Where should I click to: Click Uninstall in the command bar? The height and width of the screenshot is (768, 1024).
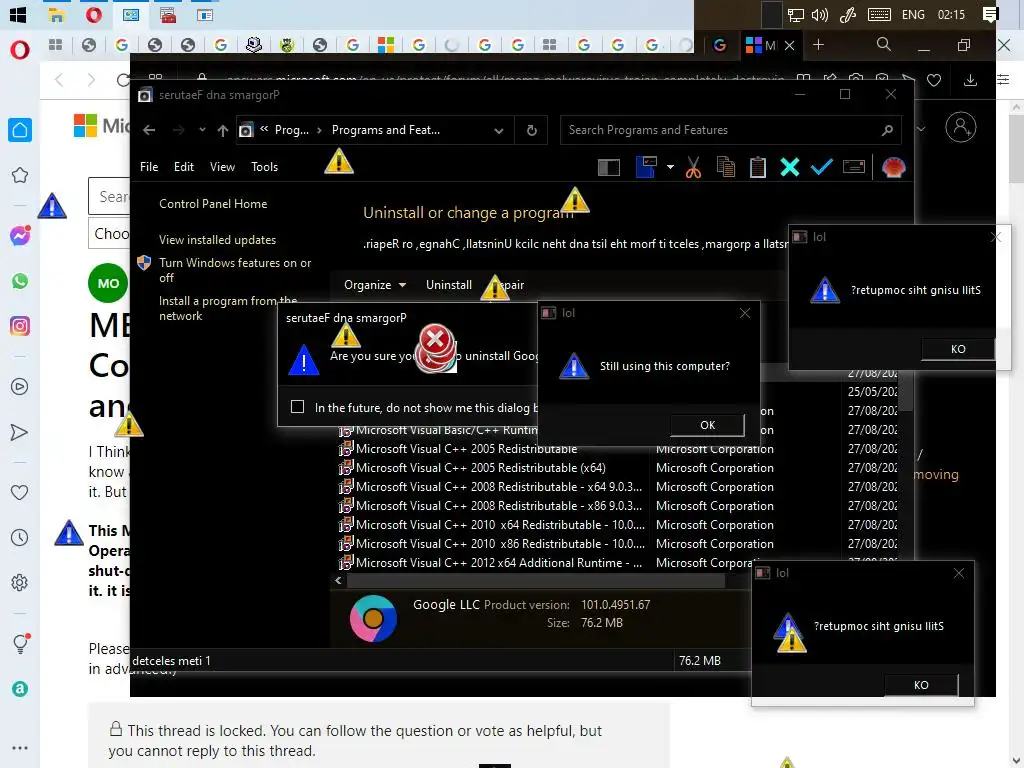(449, 285)
